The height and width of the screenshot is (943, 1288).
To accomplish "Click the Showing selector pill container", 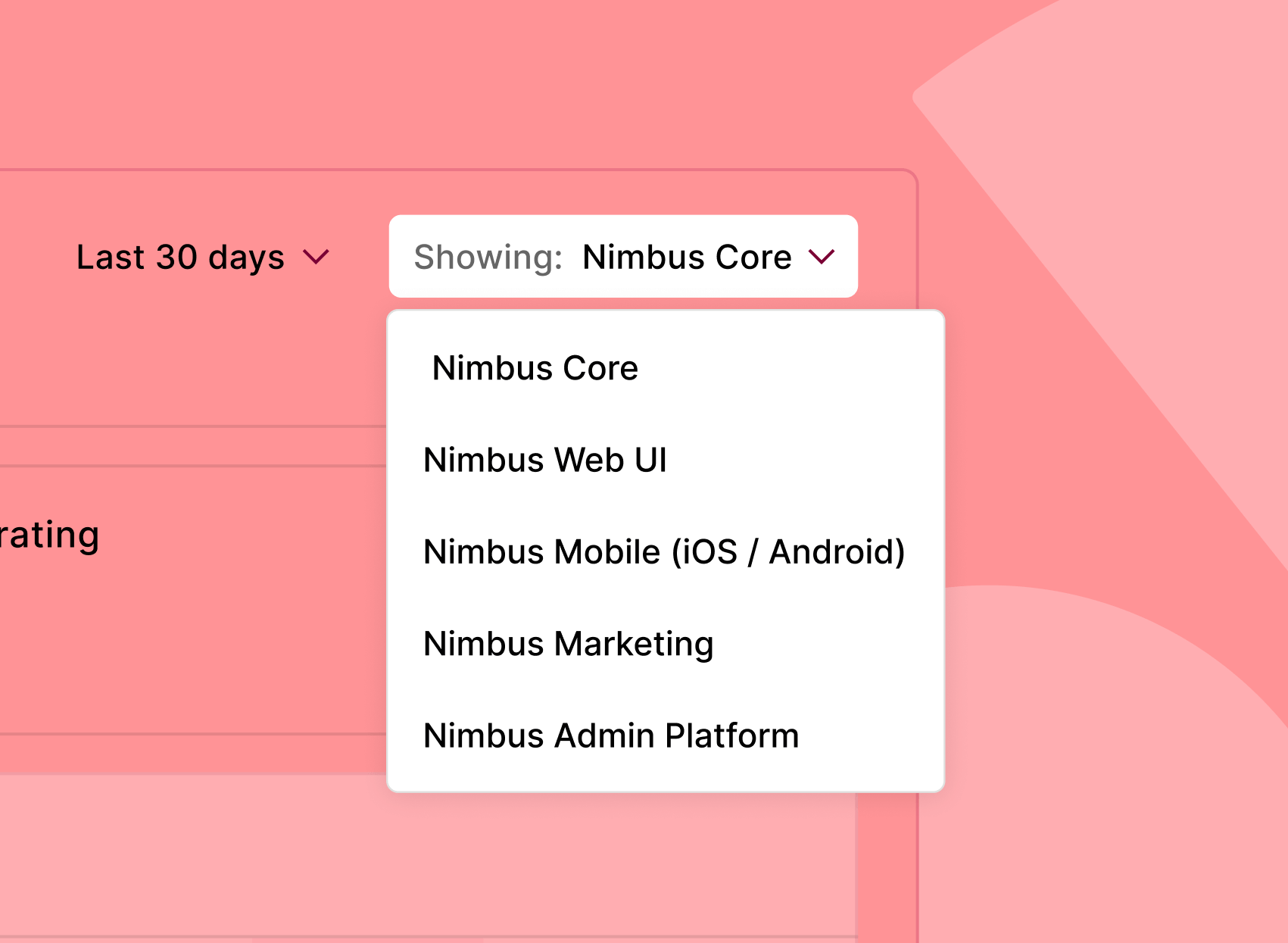I will click(622, 256).
